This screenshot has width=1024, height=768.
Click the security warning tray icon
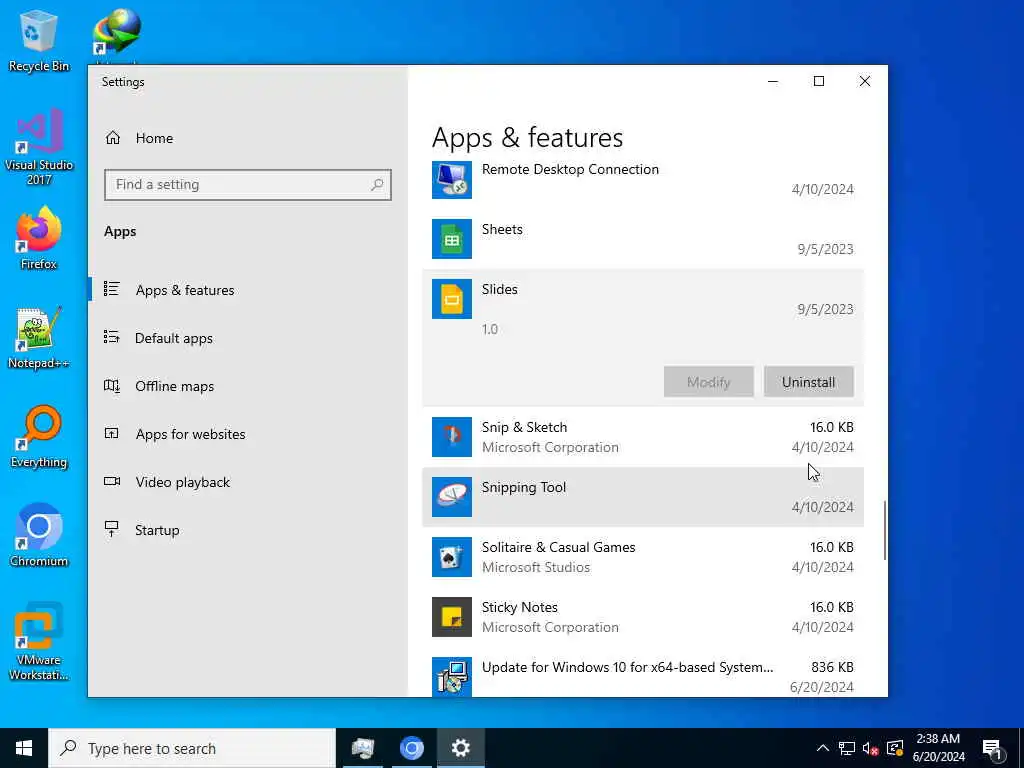tap(895, 748)
